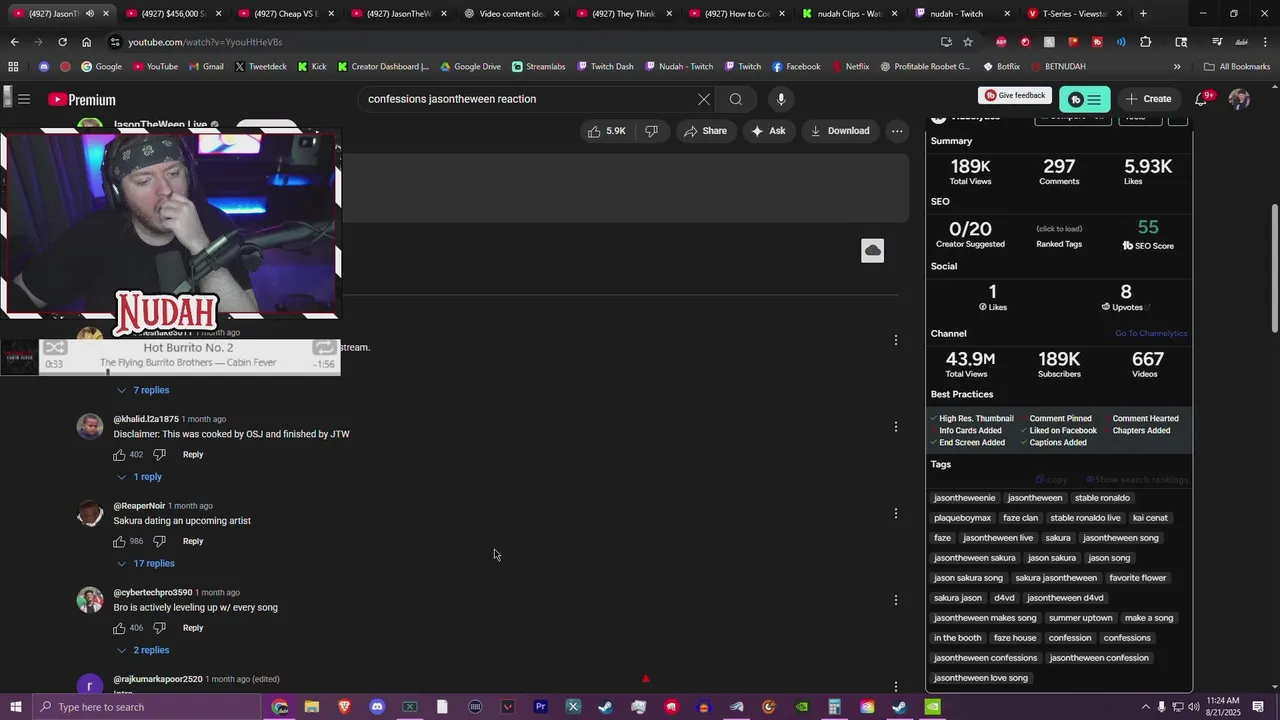Select the 'stable ronaldo live' tag
The width and height of the screenshot is (1280, 720).
pos(1085,518)
